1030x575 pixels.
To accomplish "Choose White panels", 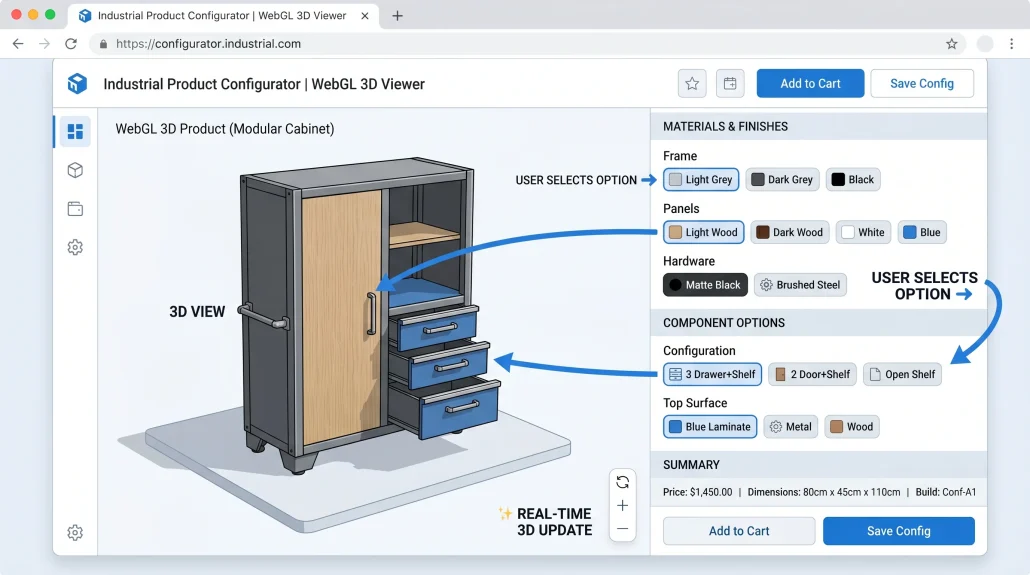I will click(863, 232).
